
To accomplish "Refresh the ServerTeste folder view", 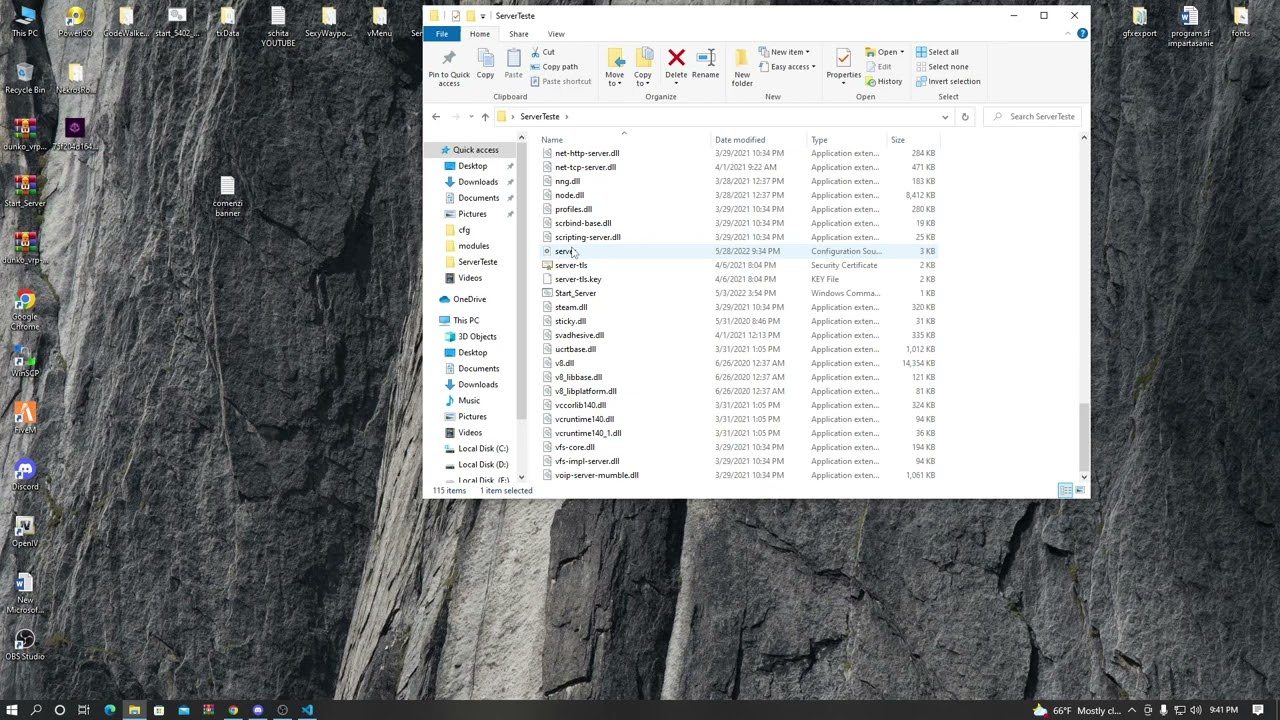I will pos(965,117).
